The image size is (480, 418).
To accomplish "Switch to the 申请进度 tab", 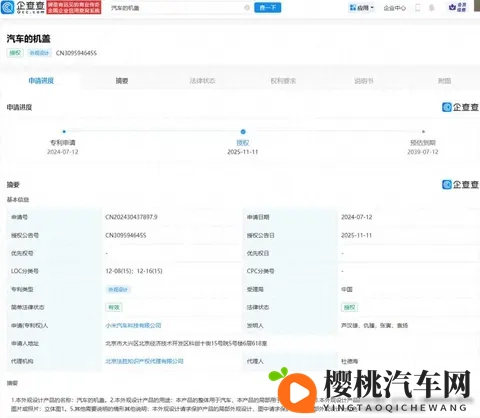I will [41, 81].
